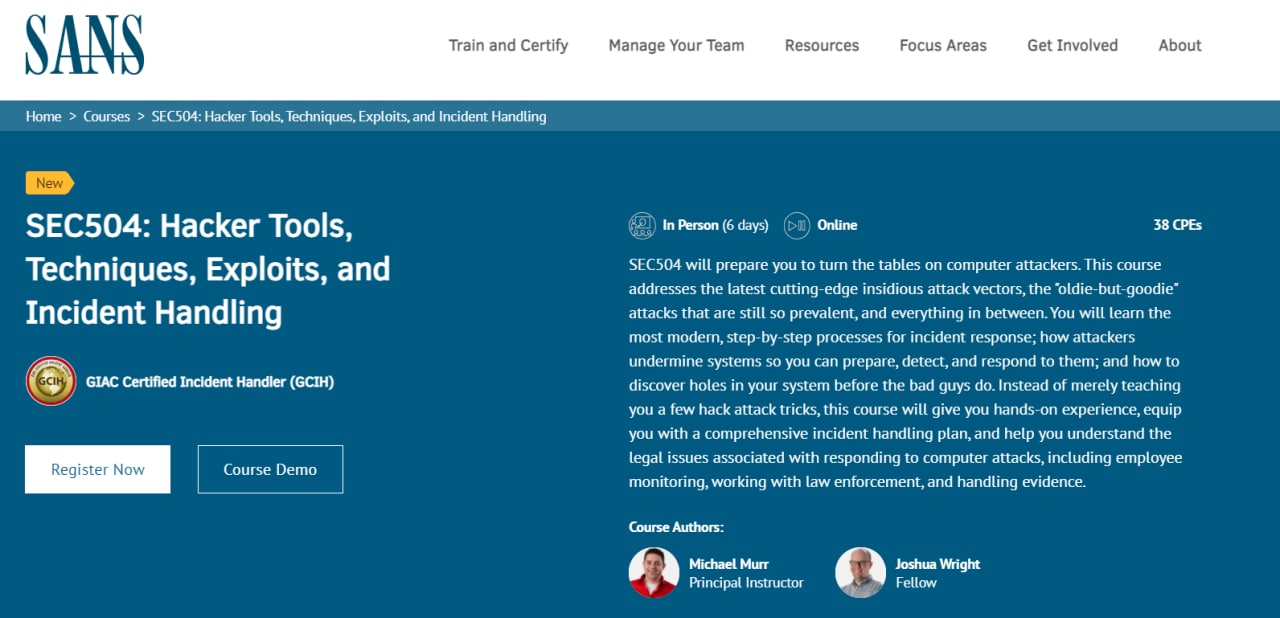Open the Resources menu
This screenshot has height=618, width=1280.
click(822, 45)
